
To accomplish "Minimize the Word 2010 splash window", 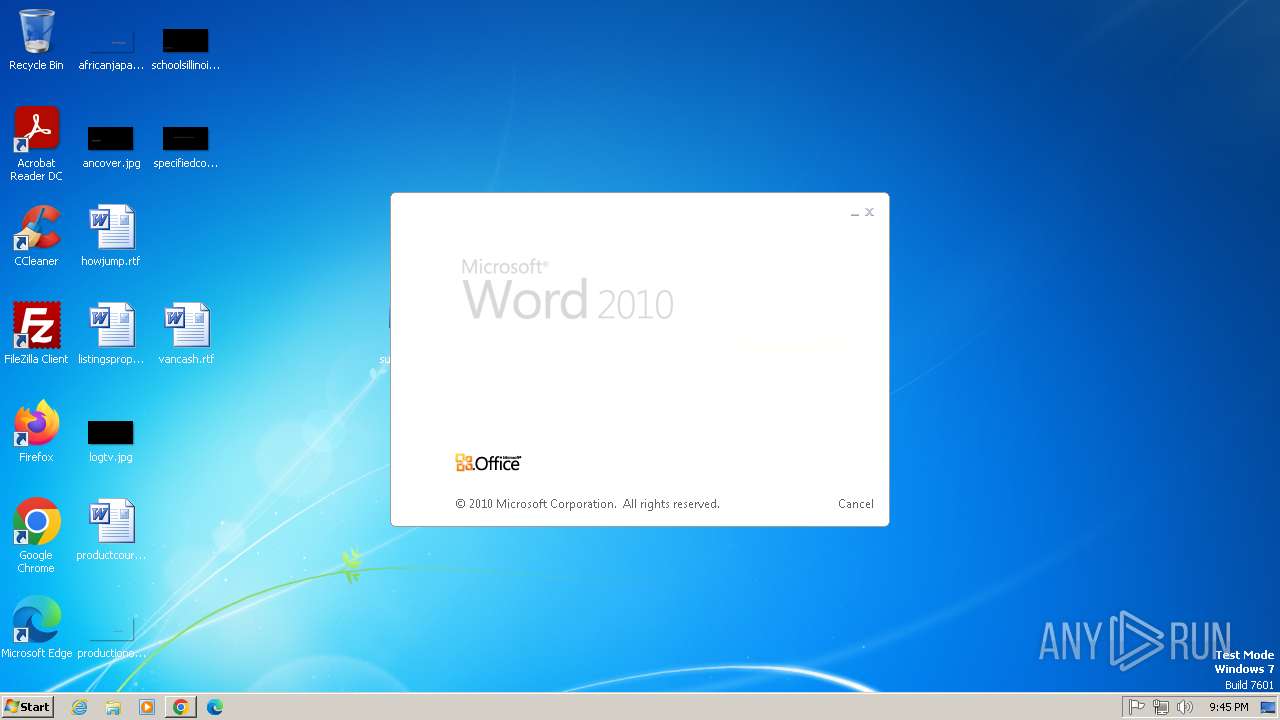I will (x=855, y=213).
